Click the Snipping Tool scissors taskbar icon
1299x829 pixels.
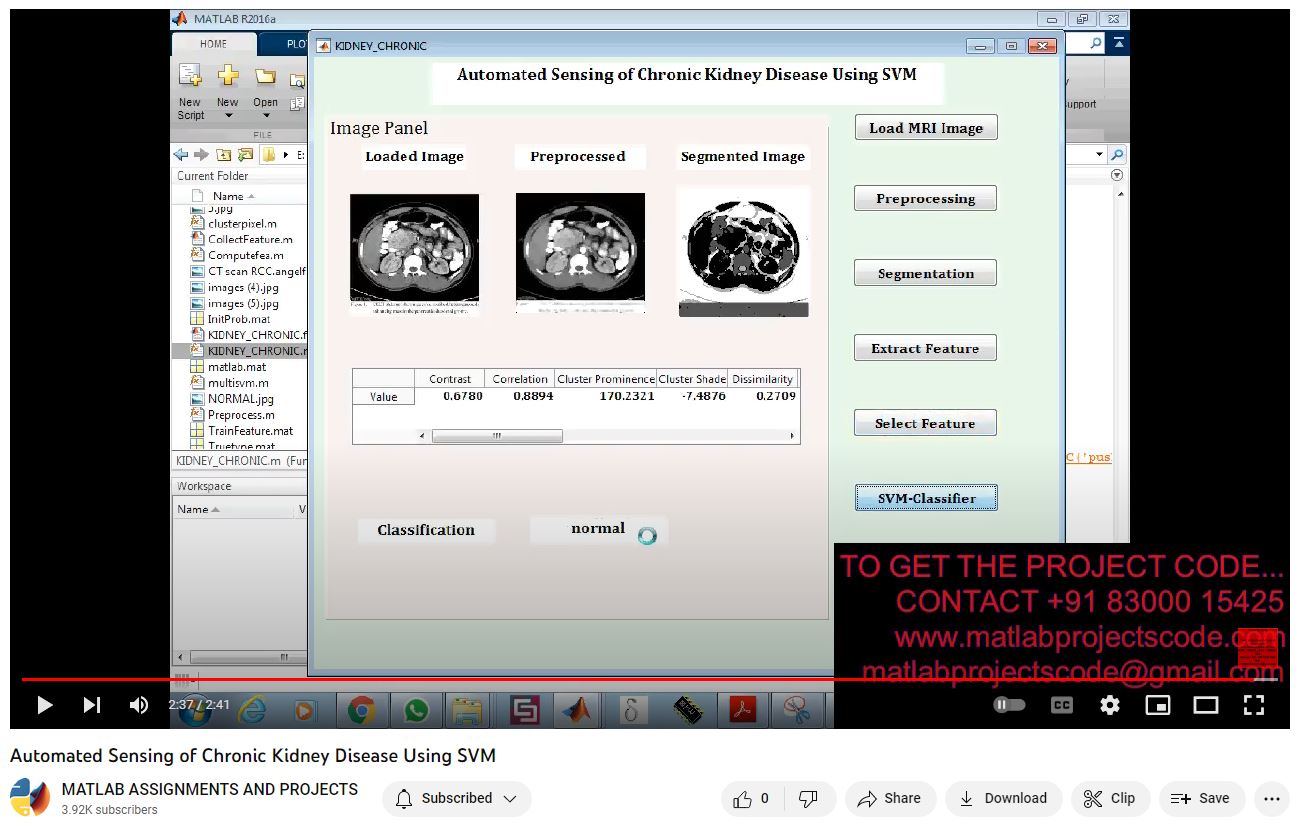pos(797,710)
